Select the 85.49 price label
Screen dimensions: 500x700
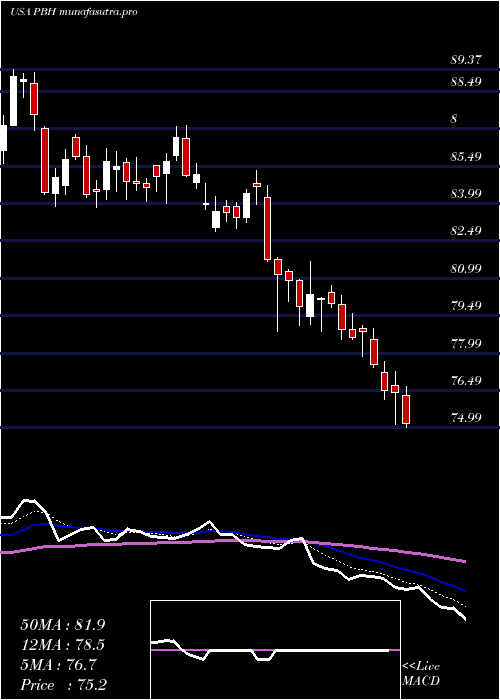pos(466,157)
